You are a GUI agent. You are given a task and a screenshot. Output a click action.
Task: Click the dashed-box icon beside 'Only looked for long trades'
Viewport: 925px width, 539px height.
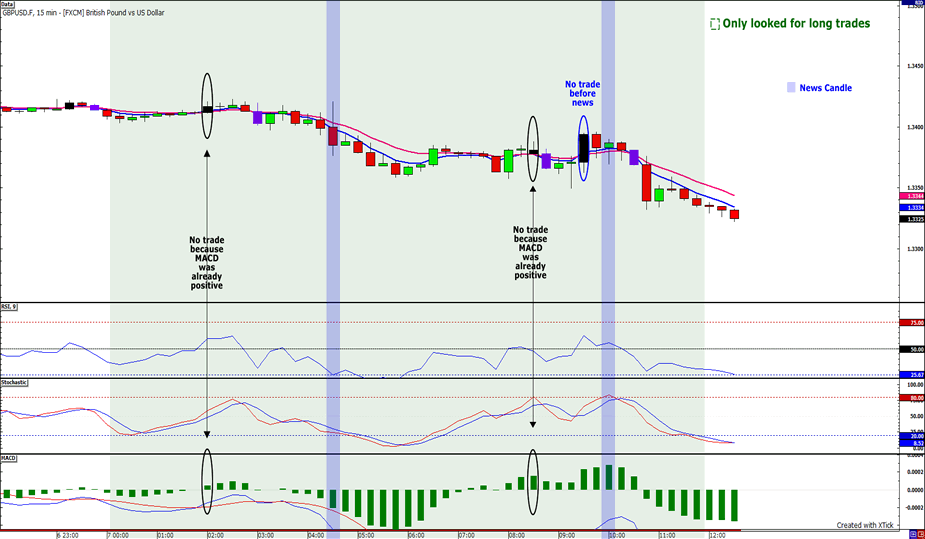coord(715,24)
